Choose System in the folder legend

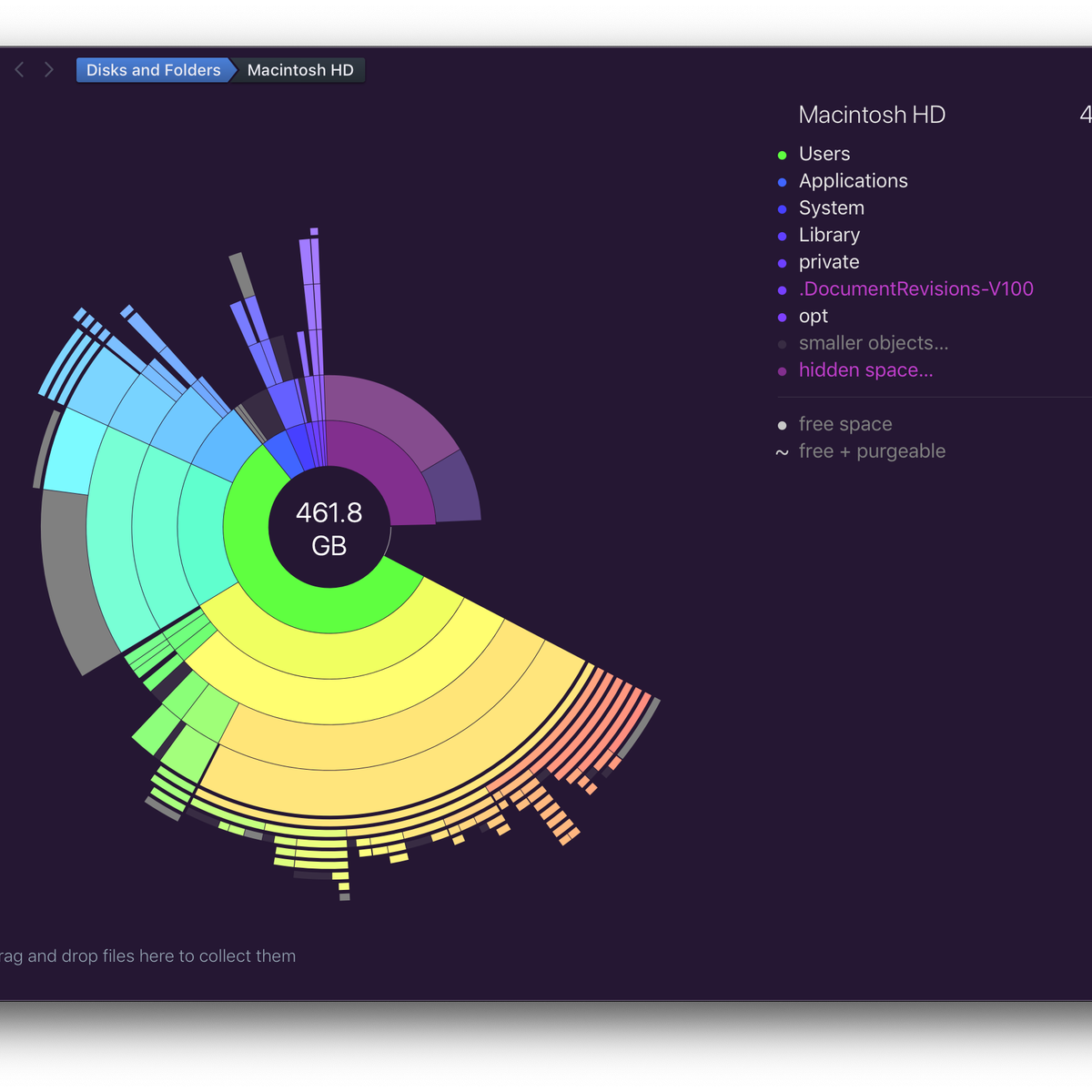831,208
